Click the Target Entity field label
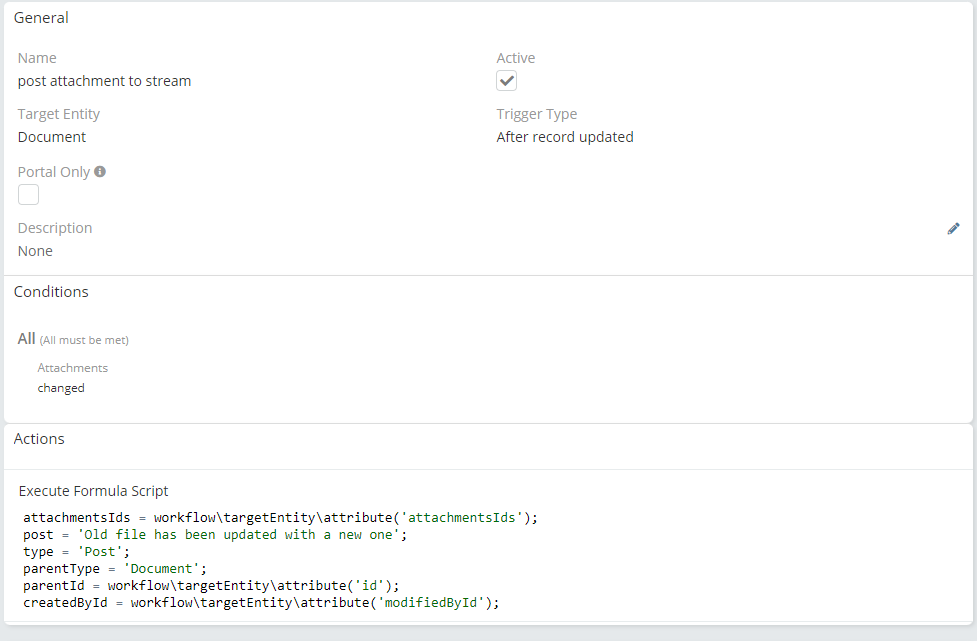Image resolution: width=977 pixels, height=641 pixels. pyautogui.click(x=59, y=114)
